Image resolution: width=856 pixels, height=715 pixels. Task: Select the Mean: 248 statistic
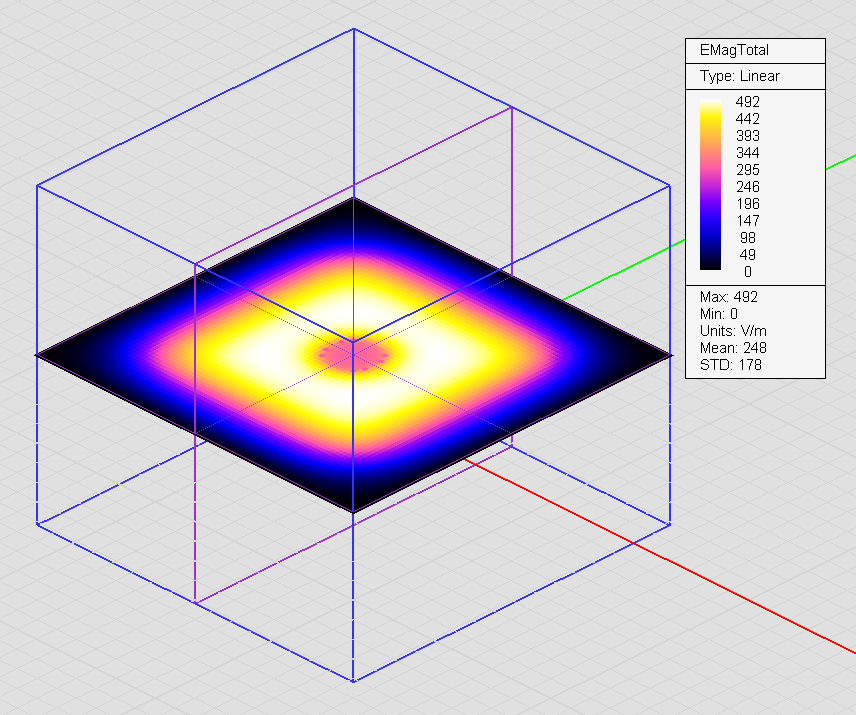tap(732, 347)
